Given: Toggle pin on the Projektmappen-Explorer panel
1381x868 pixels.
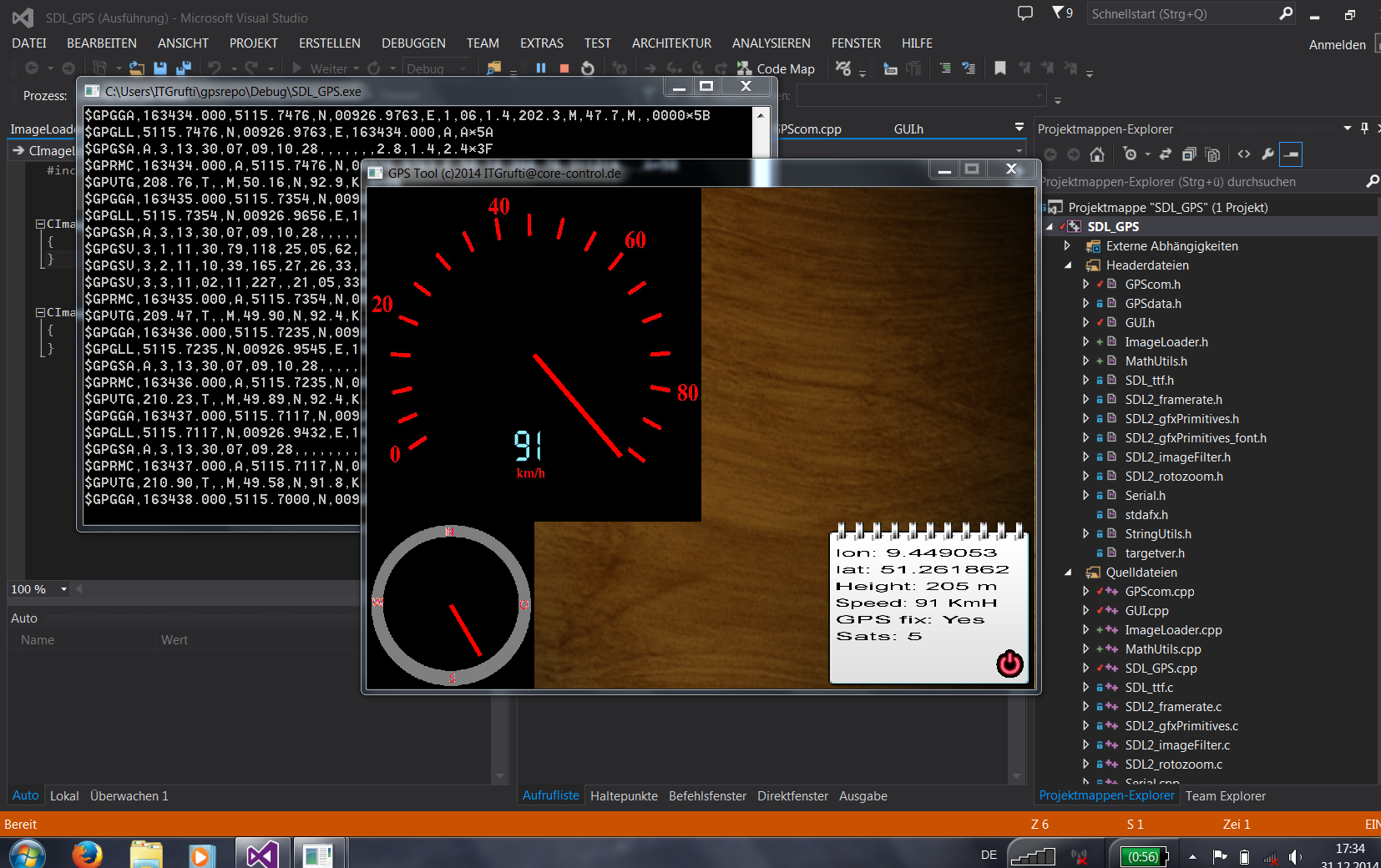Looking at the screenshot, I should pos(1364,129).
